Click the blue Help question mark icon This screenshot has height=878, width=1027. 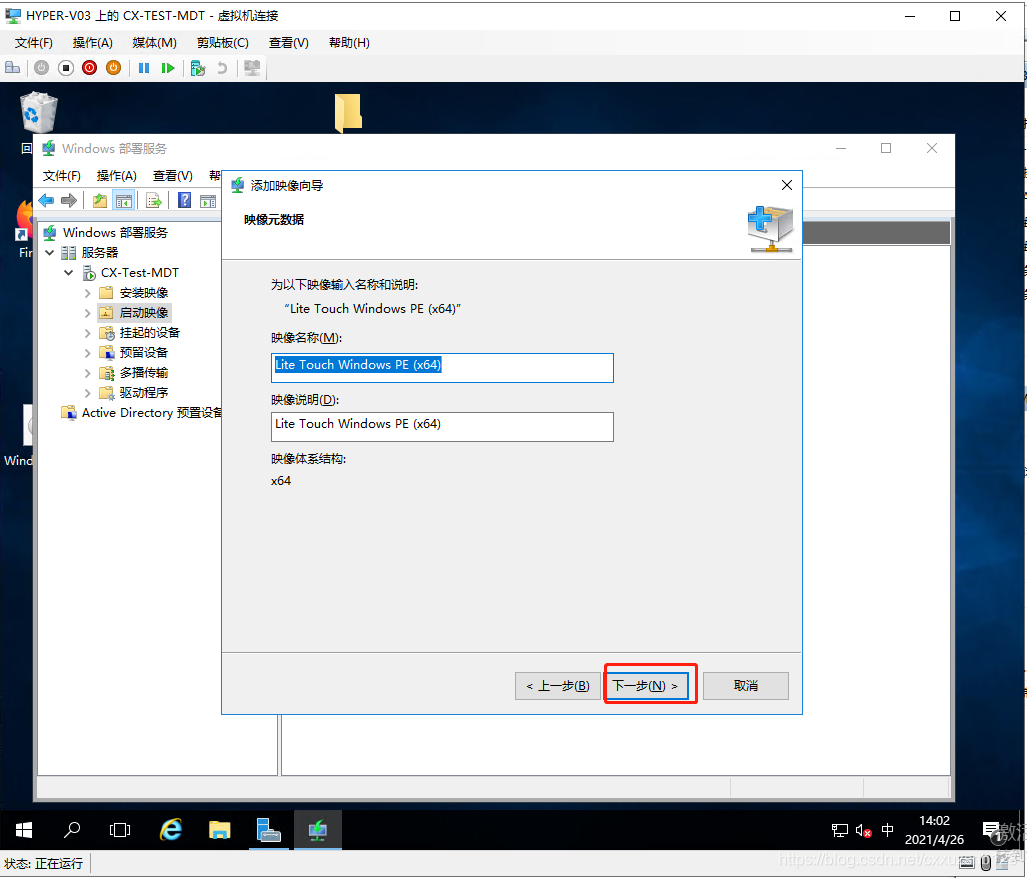point(185,200)
